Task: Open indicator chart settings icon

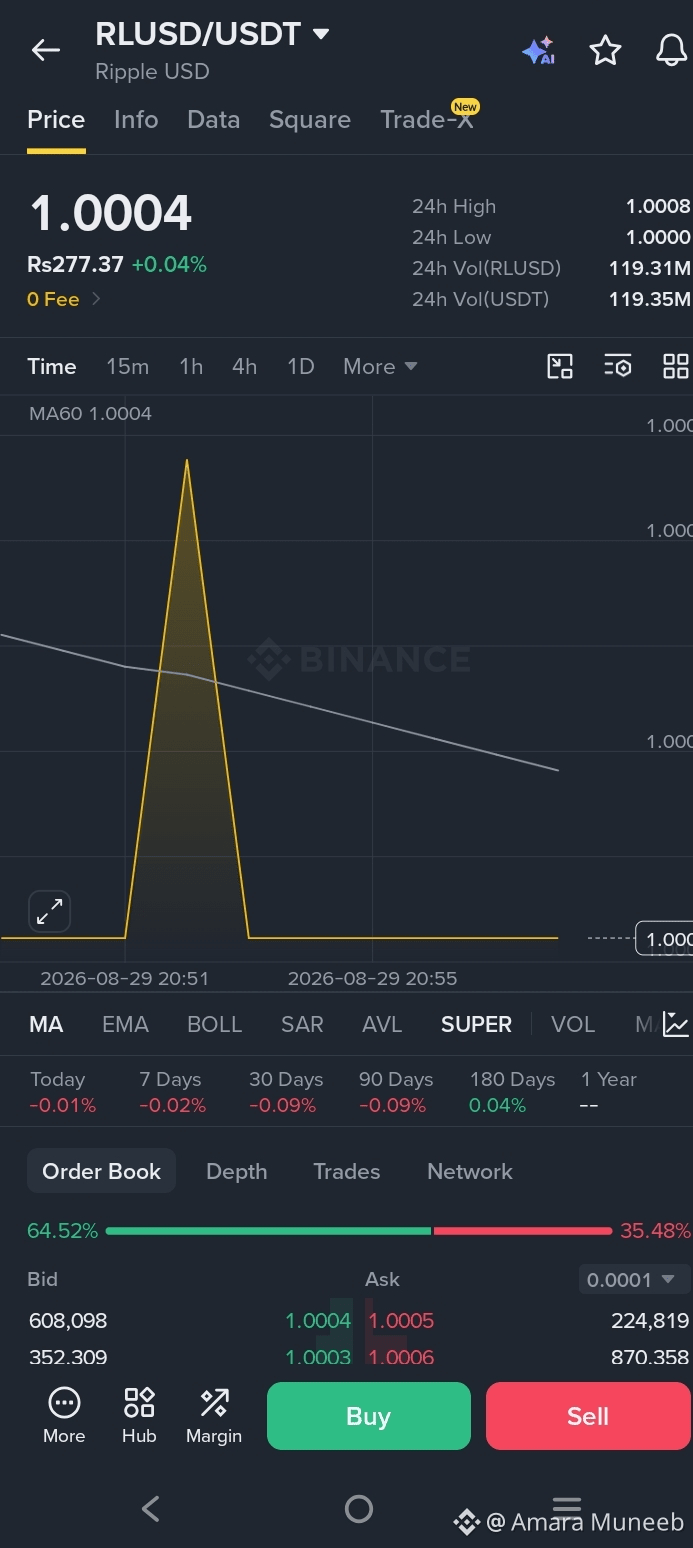Action: (x=676, y=1024)
